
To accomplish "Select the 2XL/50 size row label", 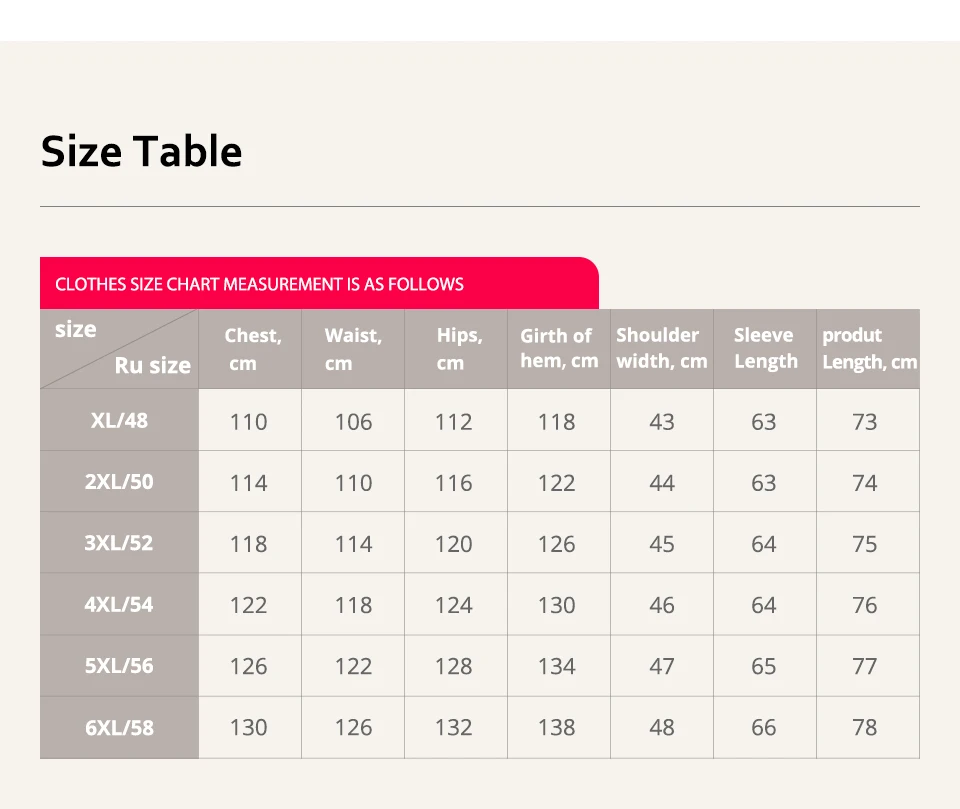I will pyautogui.click(x=119, y=481).
